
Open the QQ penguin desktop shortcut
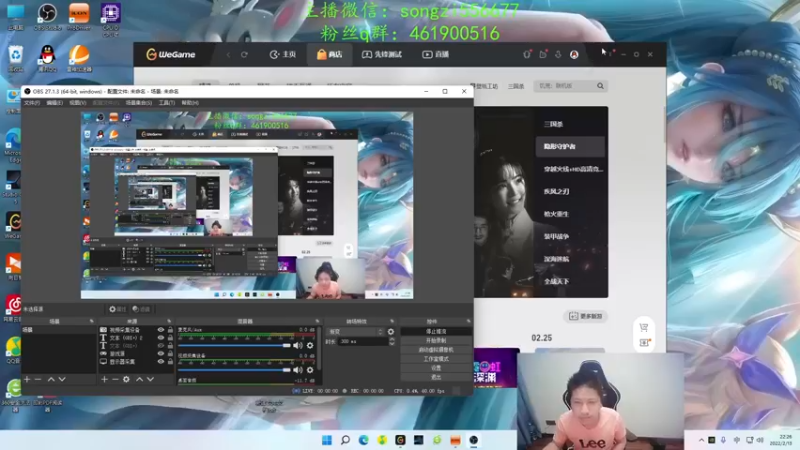47,58
